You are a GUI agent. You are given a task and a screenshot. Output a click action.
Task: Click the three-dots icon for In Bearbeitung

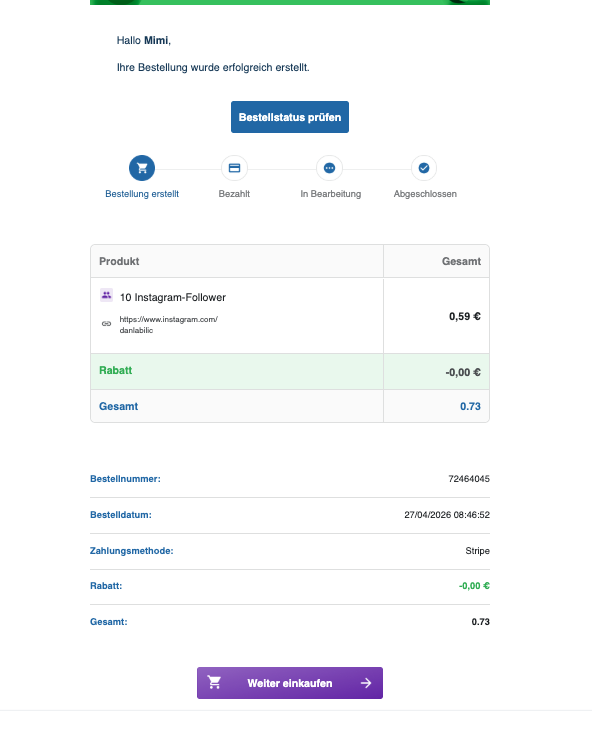point(329,168)
